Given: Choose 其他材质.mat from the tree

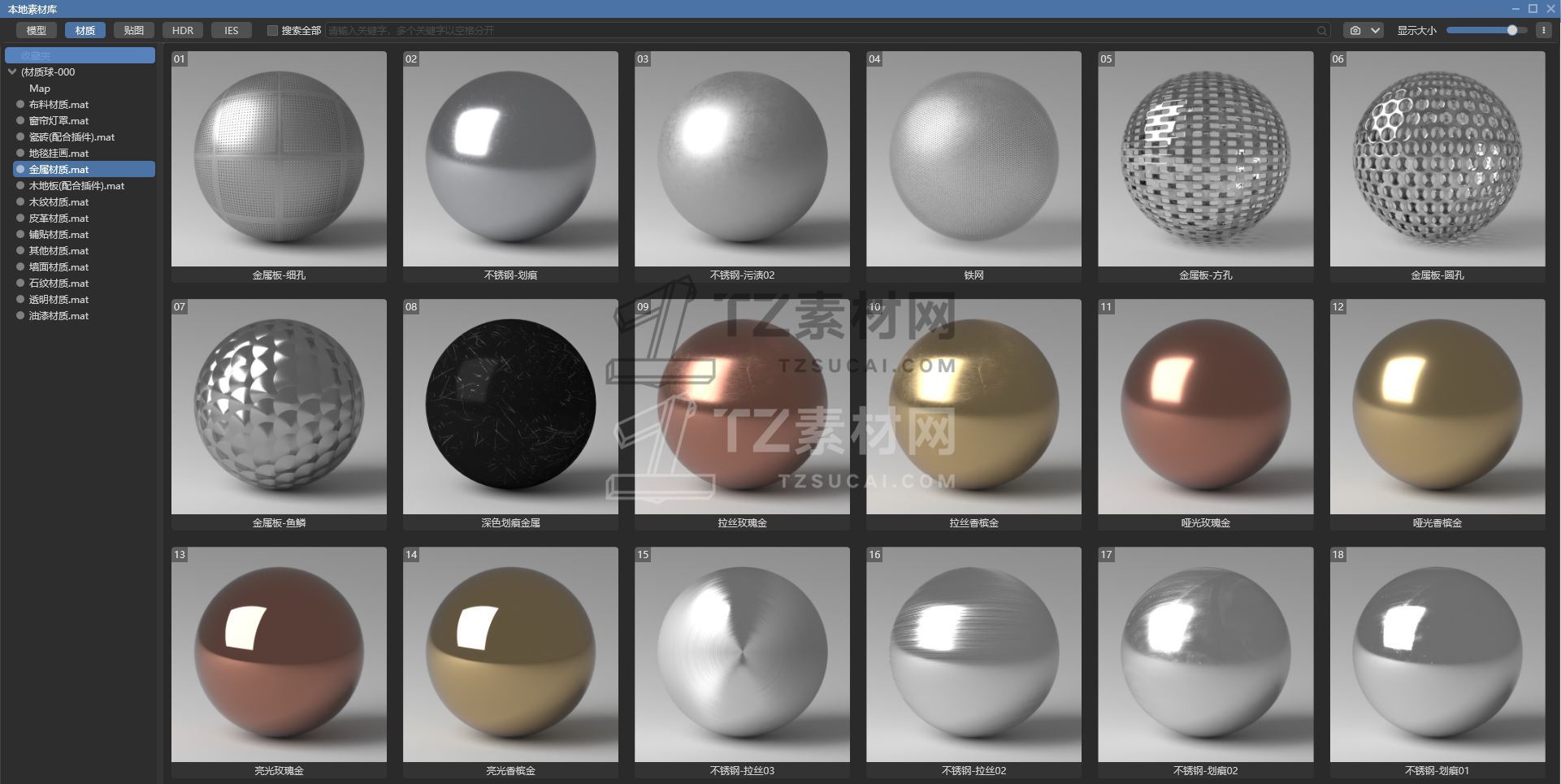Looking at the screenshot, I should click(x=59, y=250).
